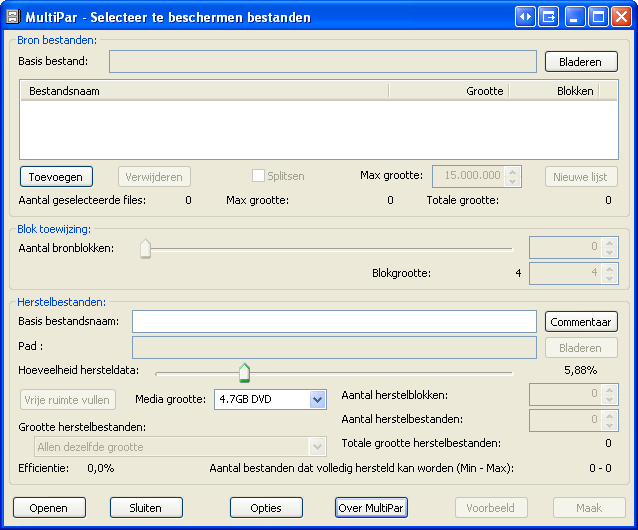Click the 5,88% hersteldata percentage value

tap(581, 370)
